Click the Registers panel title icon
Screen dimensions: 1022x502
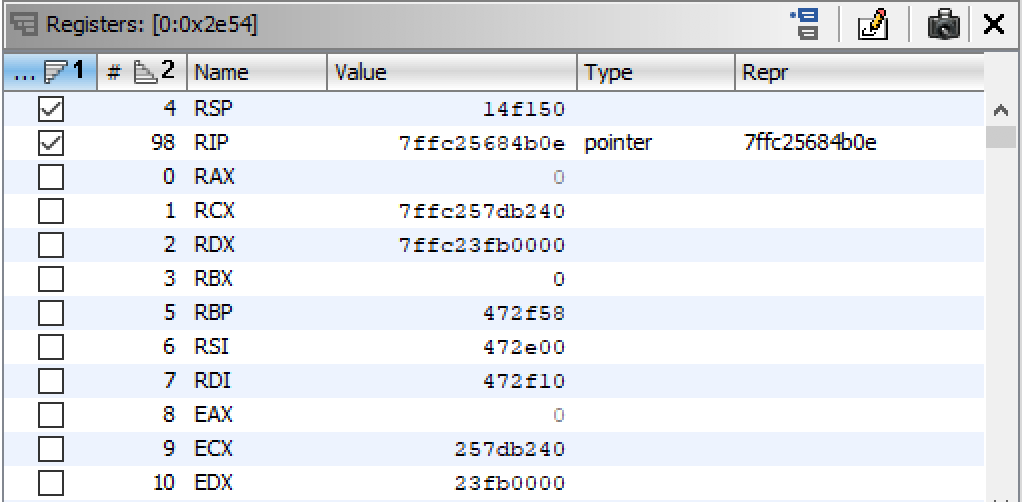(24, 25)
